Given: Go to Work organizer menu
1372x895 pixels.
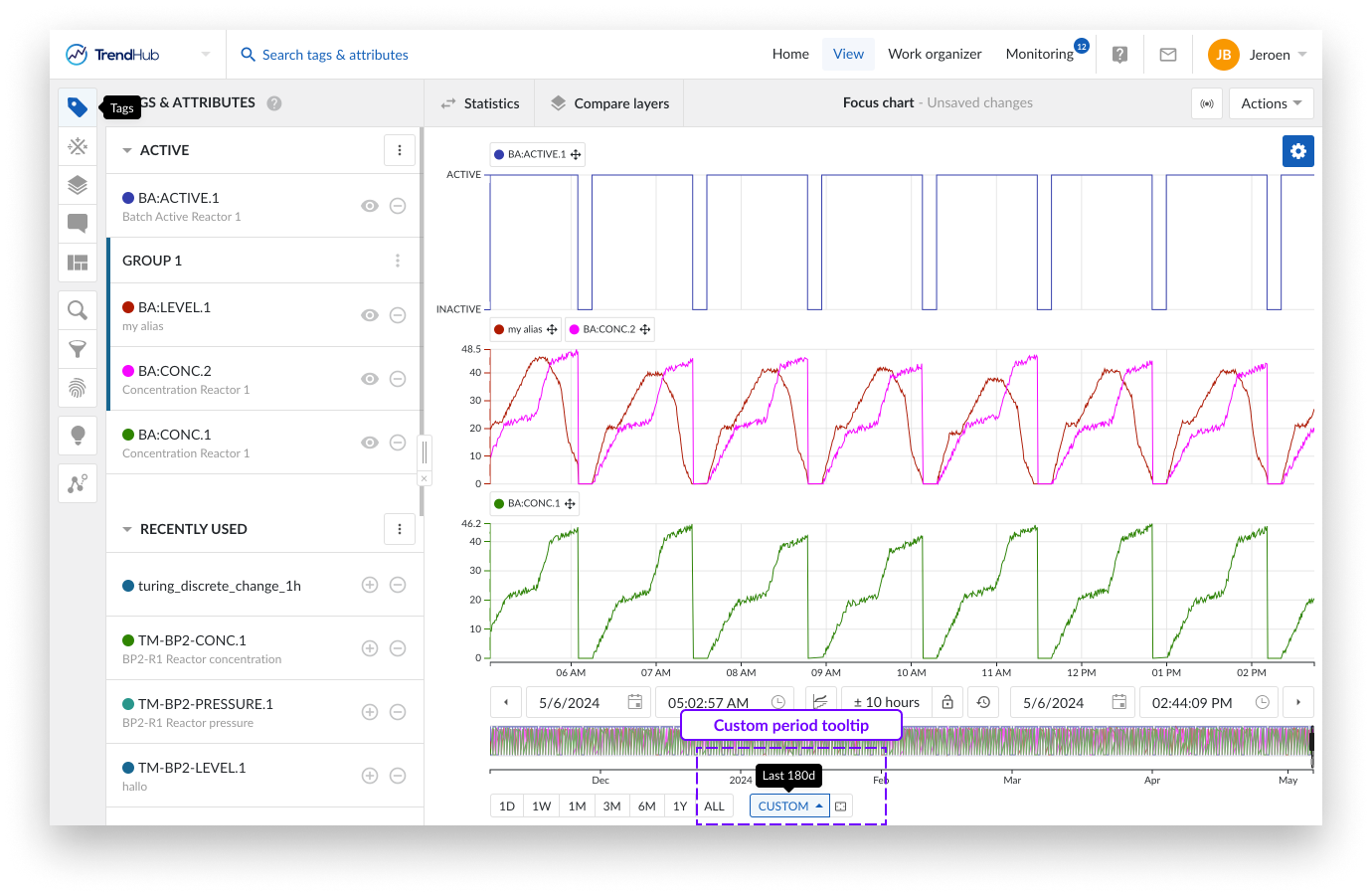Looking at the screenshot, I should coord(934,55).
